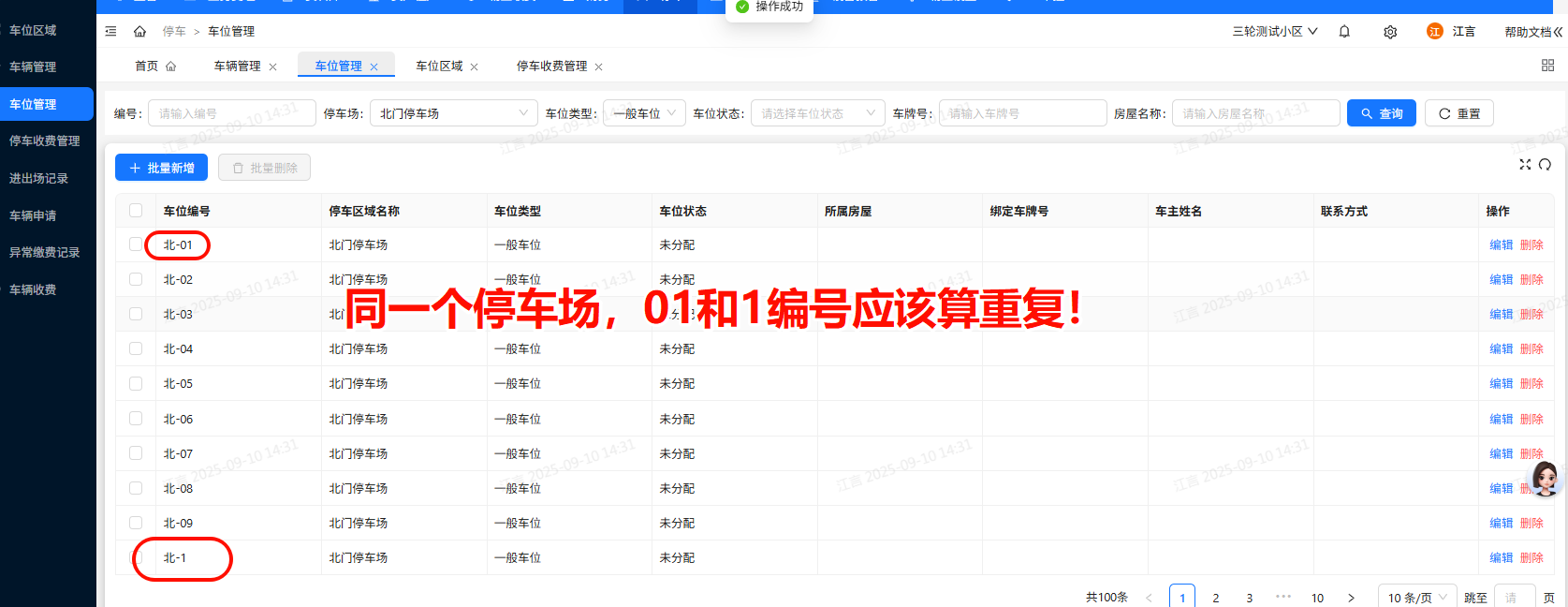Refresh the table with reload icon

point(1545,164)
